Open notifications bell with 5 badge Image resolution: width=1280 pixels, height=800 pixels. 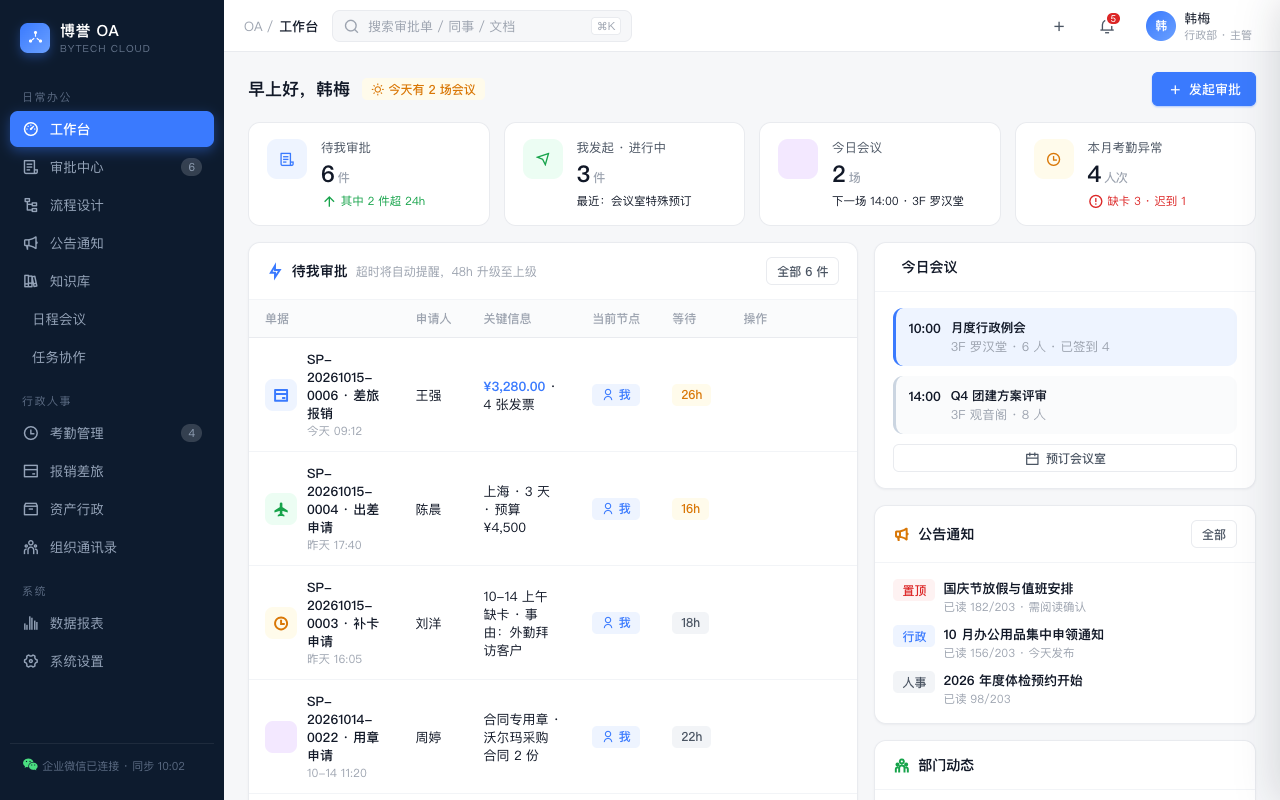1107,26
